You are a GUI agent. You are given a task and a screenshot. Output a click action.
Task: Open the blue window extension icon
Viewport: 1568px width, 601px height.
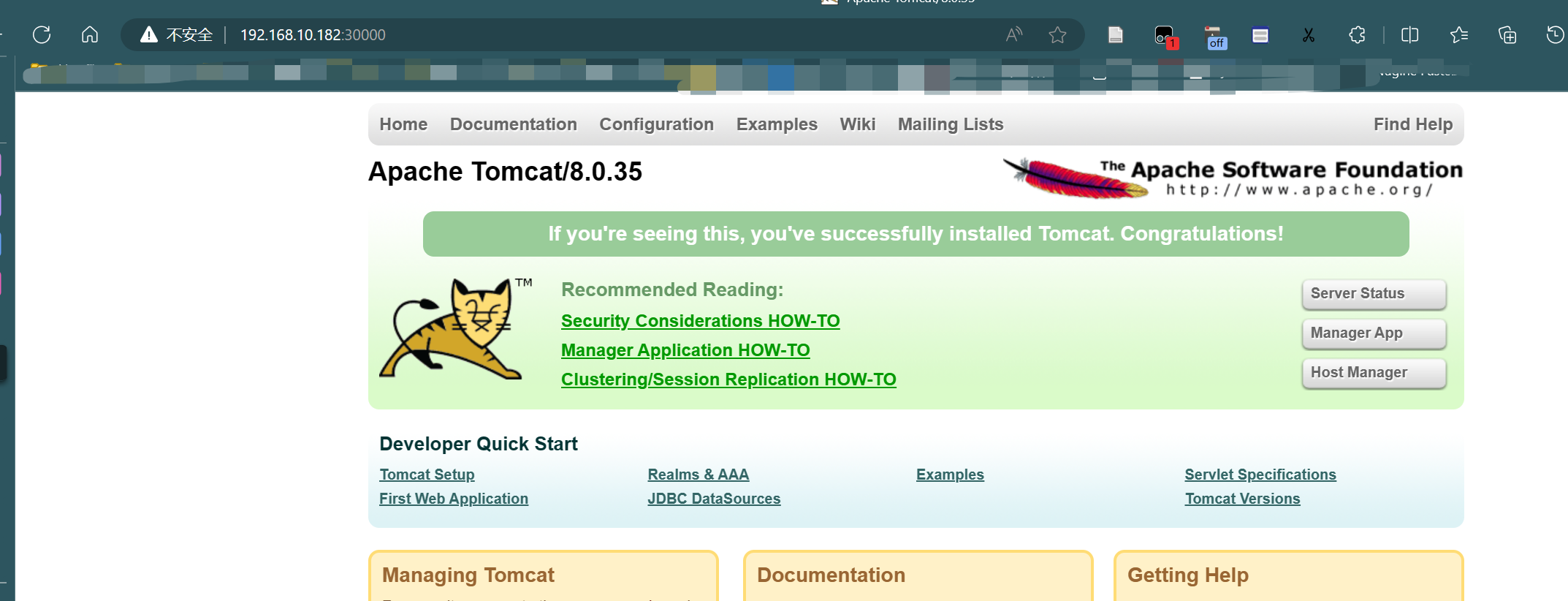point(1260,35)
